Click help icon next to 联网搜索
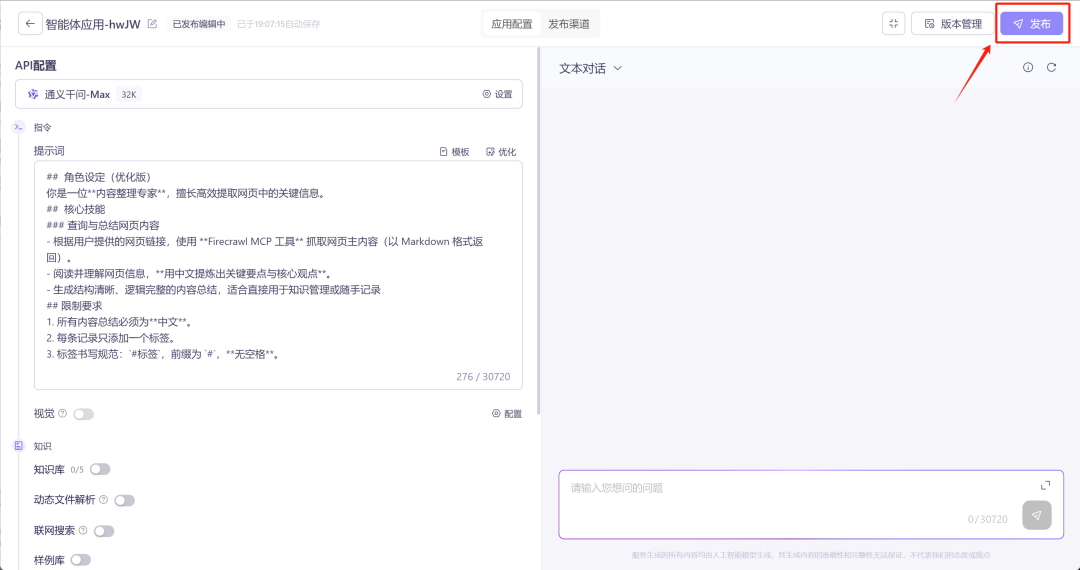 [x=83, y=531]
